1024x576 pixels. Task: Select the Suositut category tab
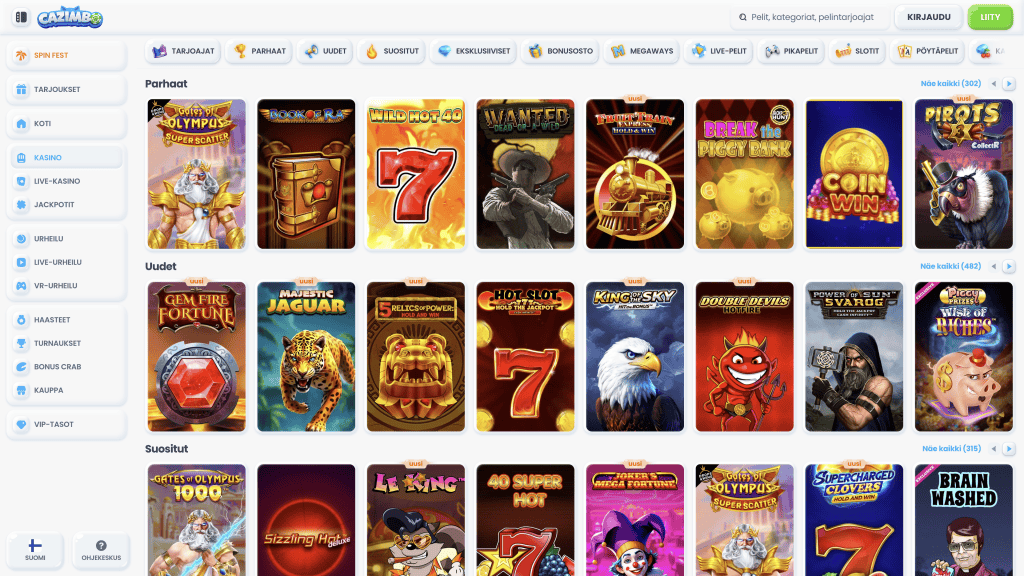(x=392, y=51)
